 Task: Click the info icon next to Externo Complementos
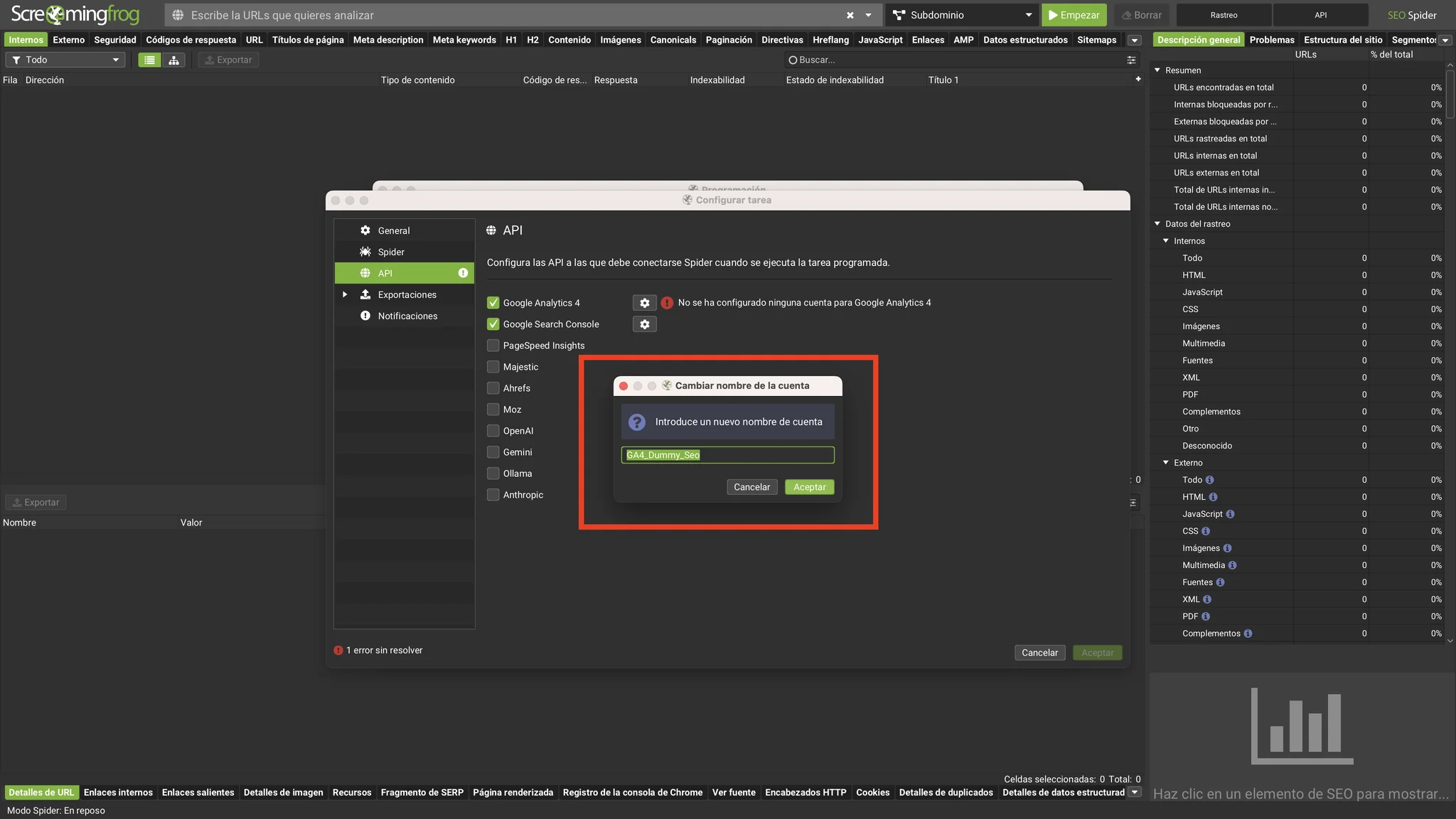coord(1248,633)
